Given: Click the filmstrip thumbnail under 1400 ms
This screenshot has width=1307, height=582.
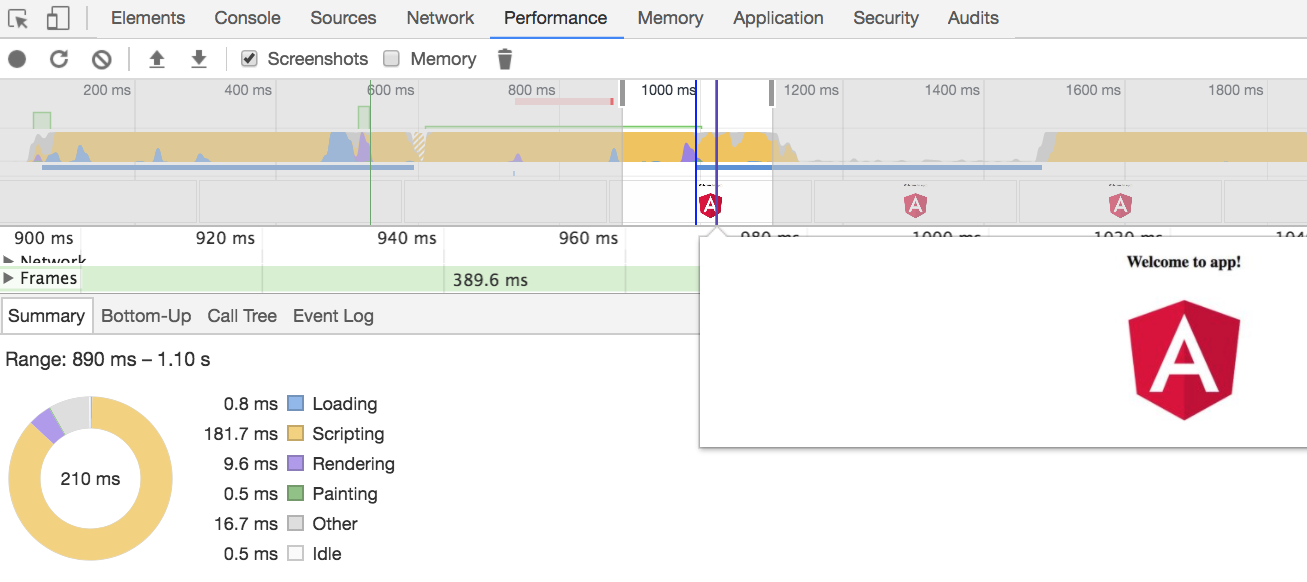Looking at the screenshot, I should 915,203.
